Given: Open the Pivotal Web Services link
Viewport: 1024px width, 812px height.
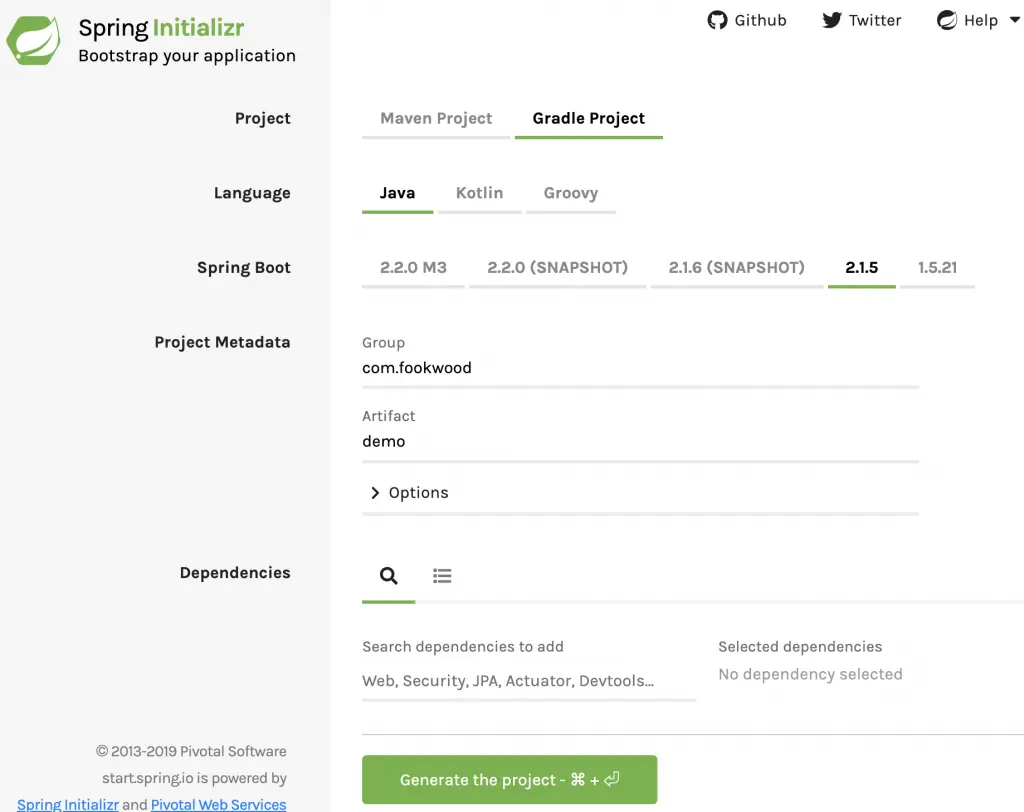Looking at the screenshot, I should (218, 804).
